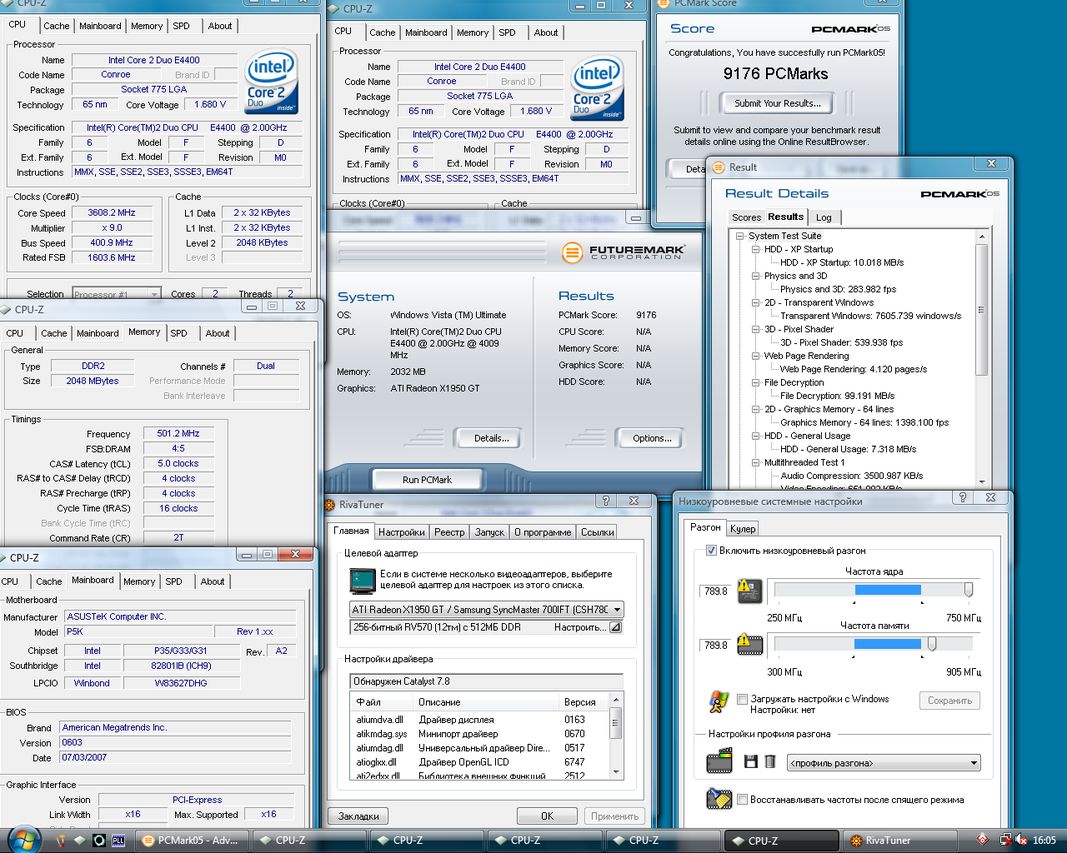This screenshot has height=853, width=1067.
Task: Switch to Кулер tab in low-level settings
Action: tap(742, 529)
